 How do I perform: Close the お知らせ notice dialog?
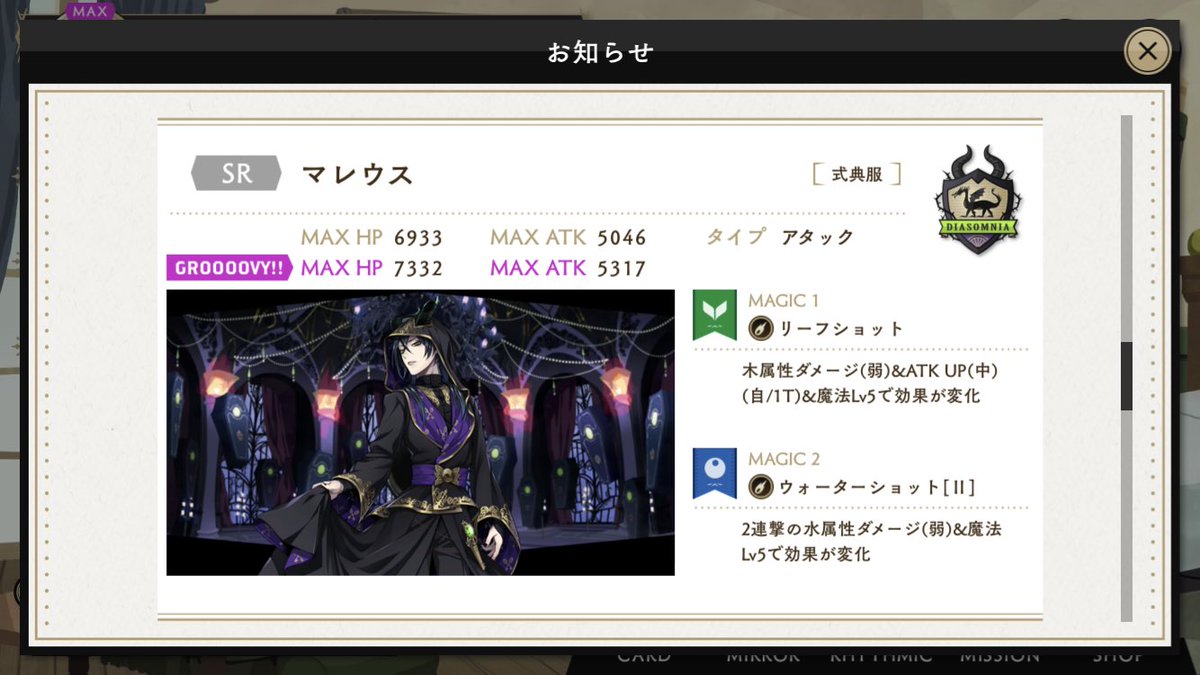(x=1147, y=51)
